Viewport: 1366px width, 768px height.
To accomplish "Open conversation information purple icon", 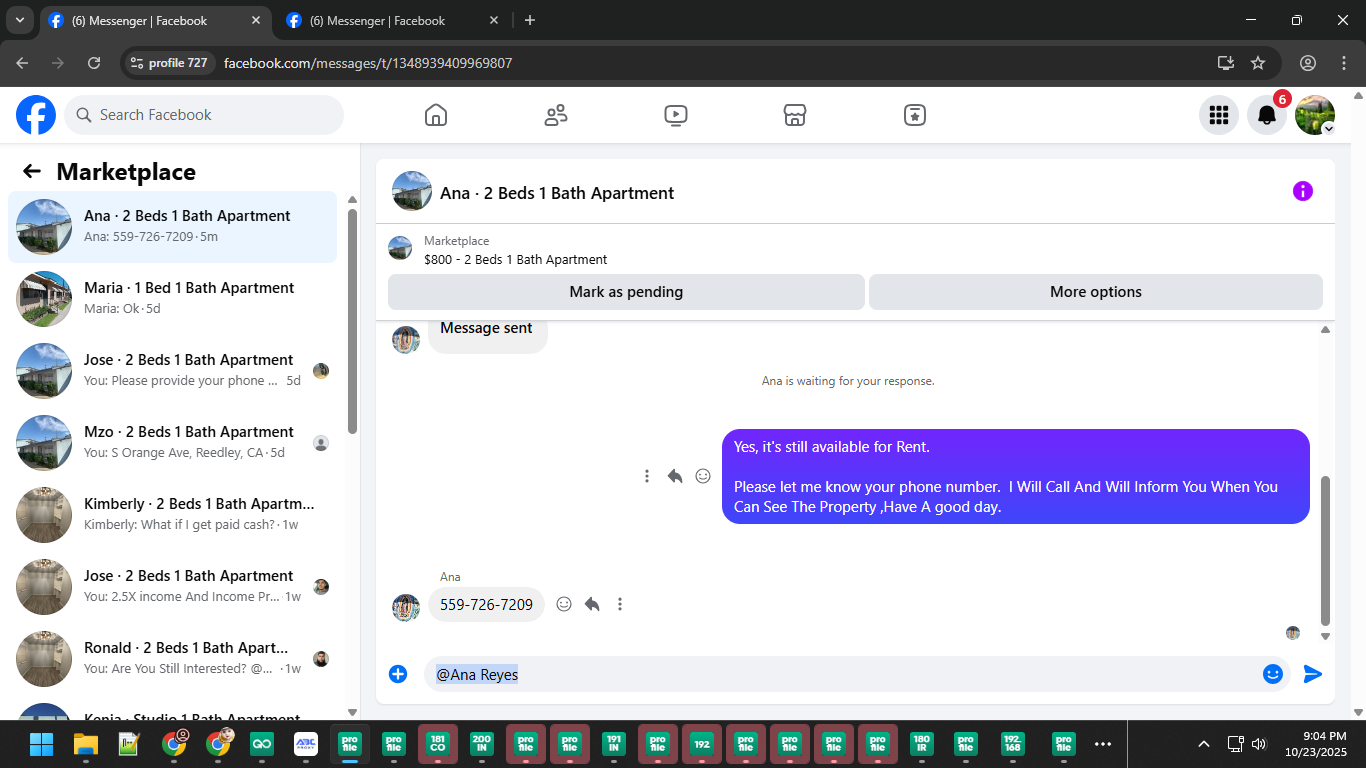I will click(1303, 191).
